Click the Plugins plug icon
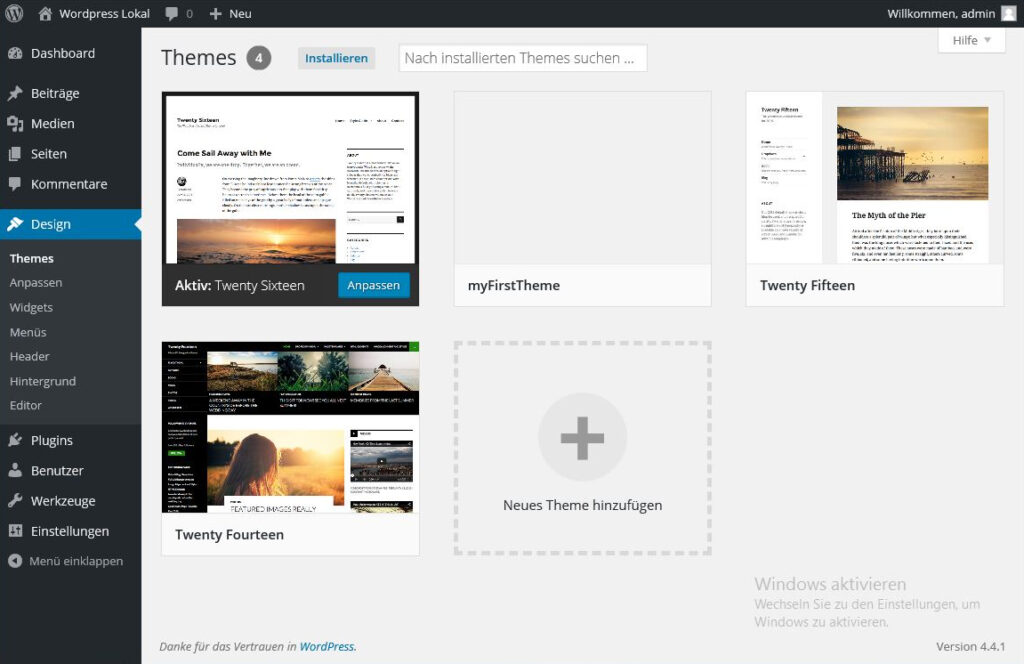The height and width of the screenshot is (664, 1024). pos(15,440)
